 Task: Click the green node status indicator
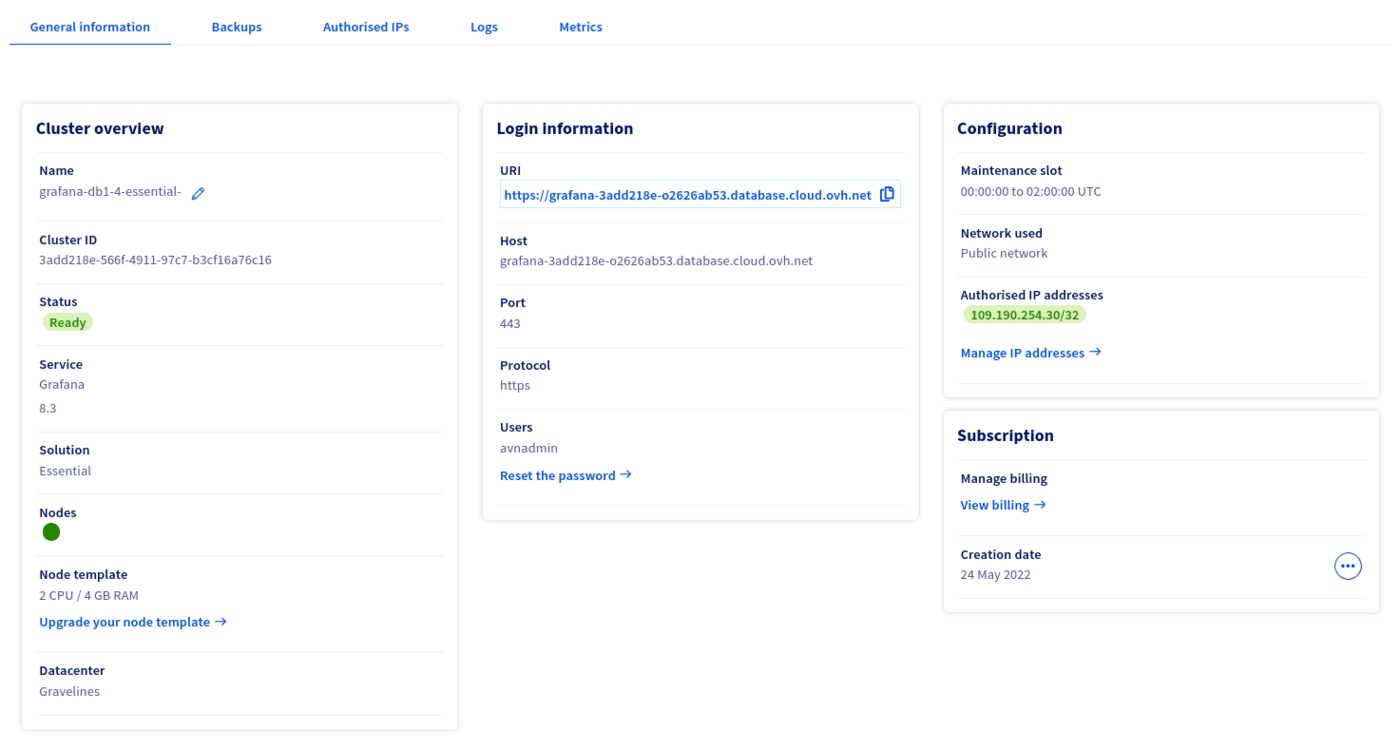tap(51, 532)
